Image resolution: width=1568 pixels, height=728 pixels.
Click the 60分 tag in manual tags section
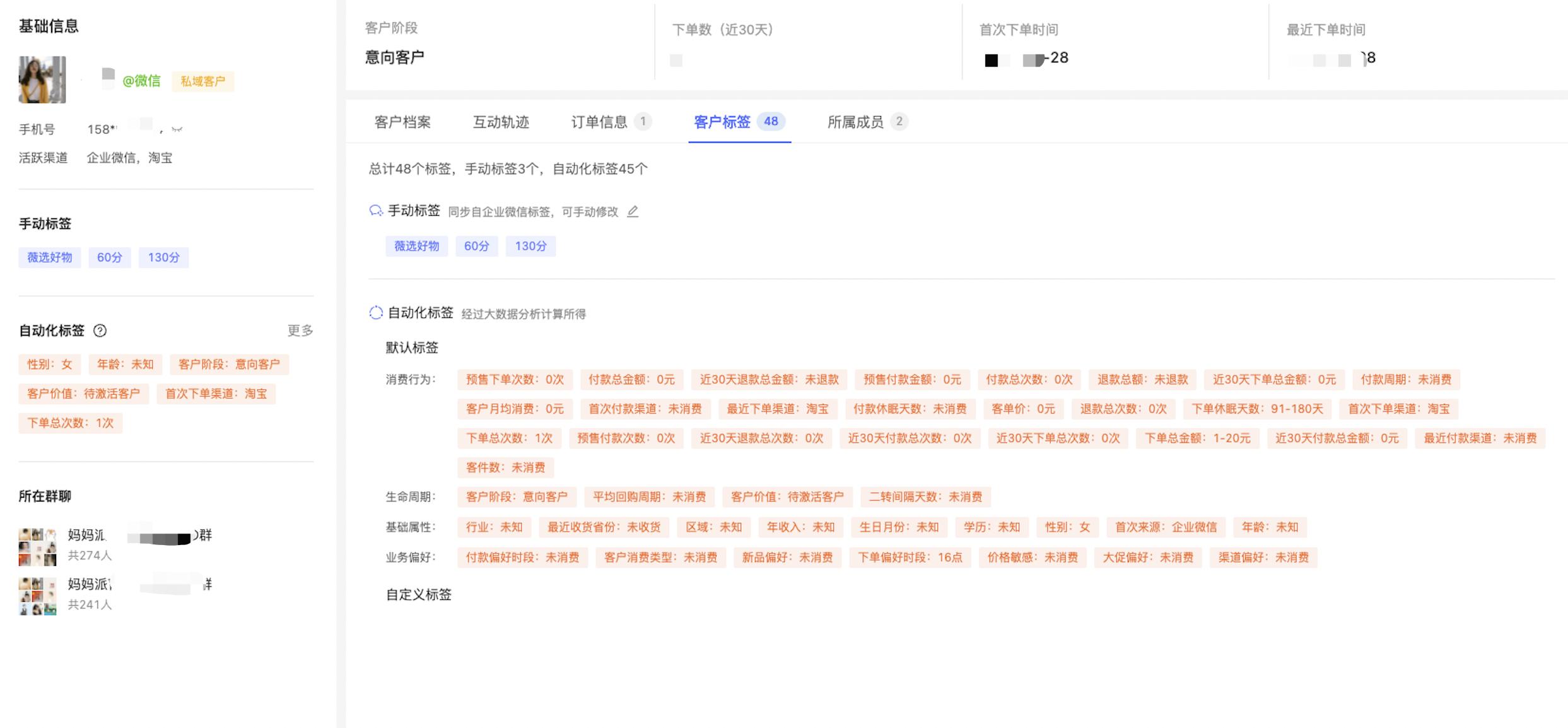point(477,246)
